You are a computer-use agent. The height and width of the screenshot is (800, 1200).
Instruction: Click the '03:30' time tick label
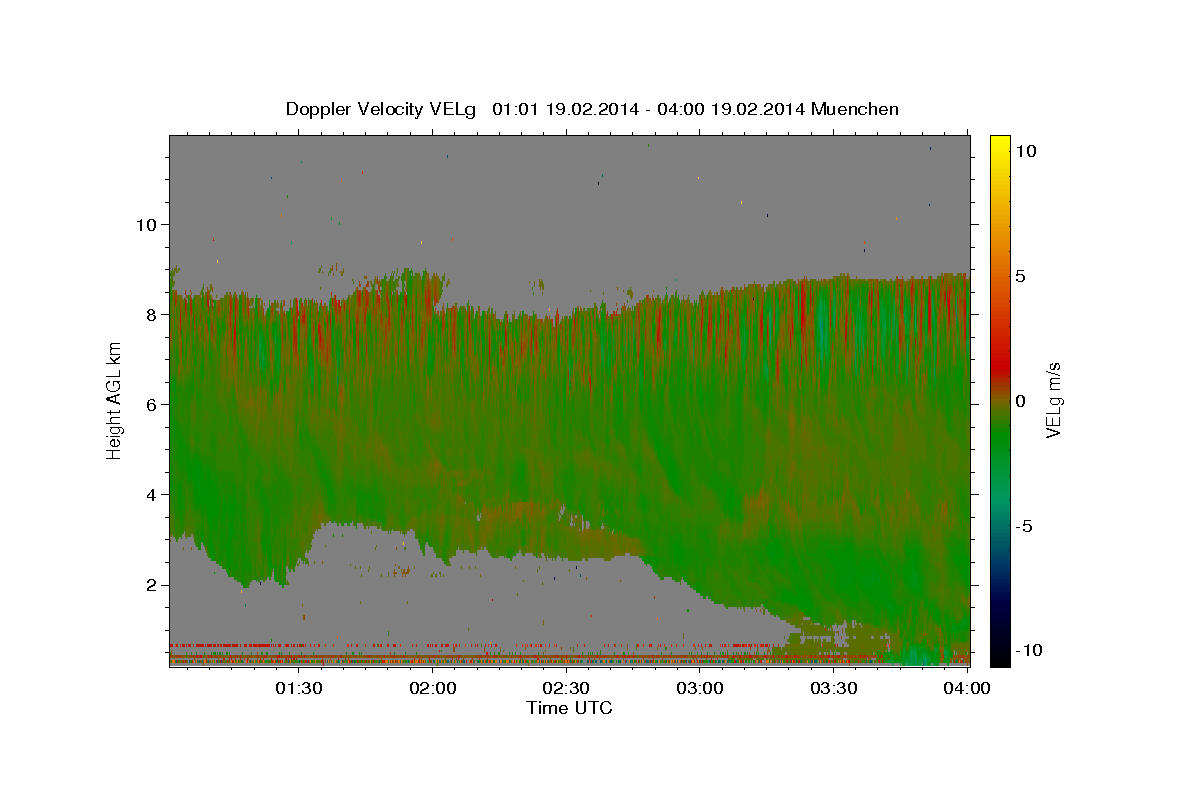coord(833,688)
